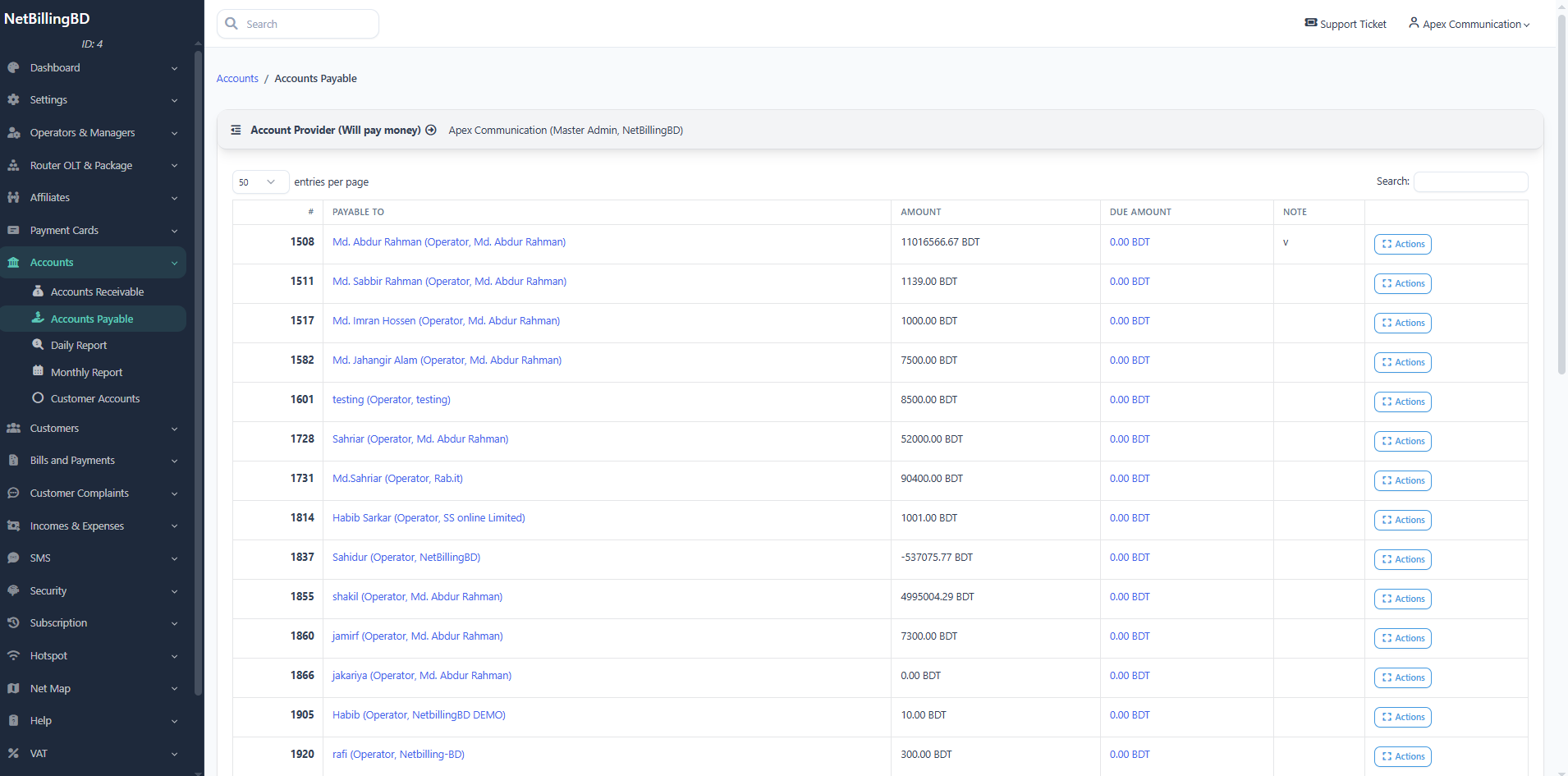
Task: Click the table Search input field
Action: [1470, 181]
